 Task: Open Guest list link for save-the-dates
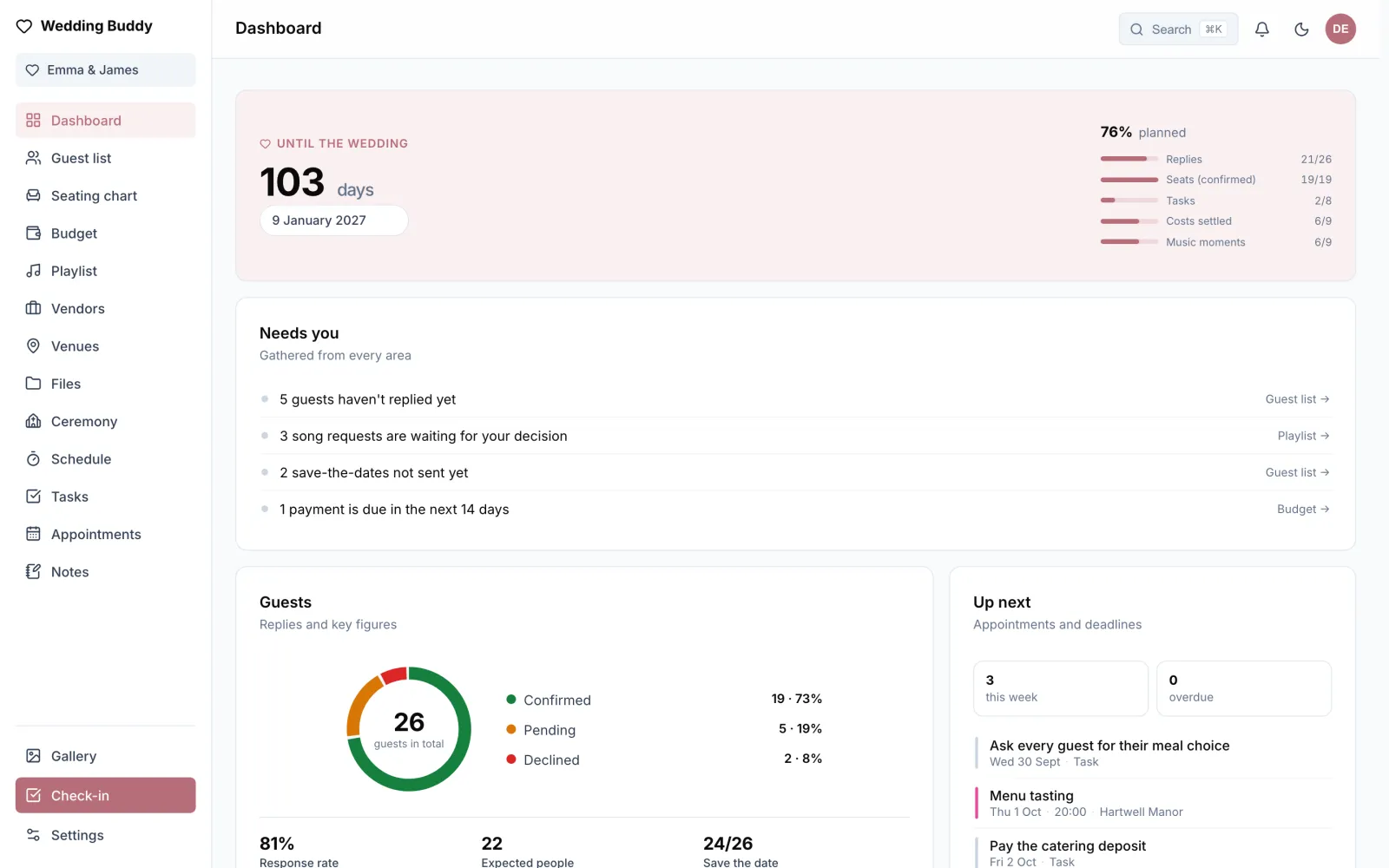[1297, 472]
